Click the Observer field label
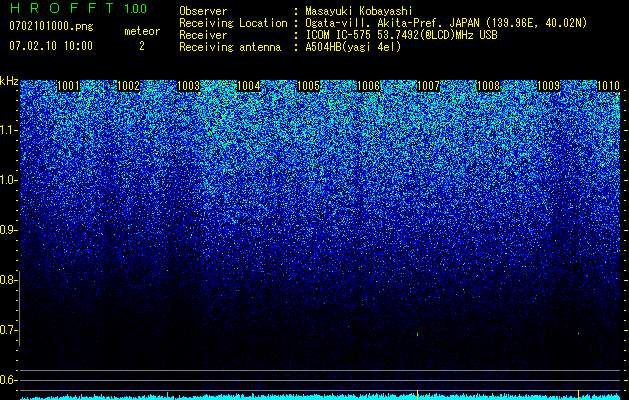This screenshot has width=629, height=400. point(203,11)
